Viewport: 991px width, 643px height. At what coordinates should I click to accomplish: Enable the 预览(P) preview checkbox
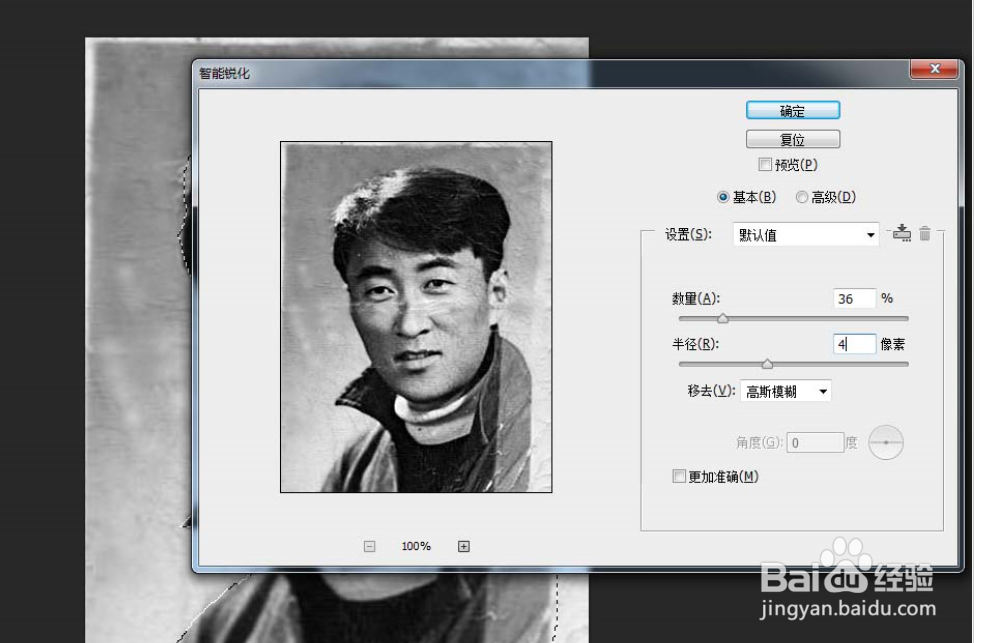click(x=765, y=164)
